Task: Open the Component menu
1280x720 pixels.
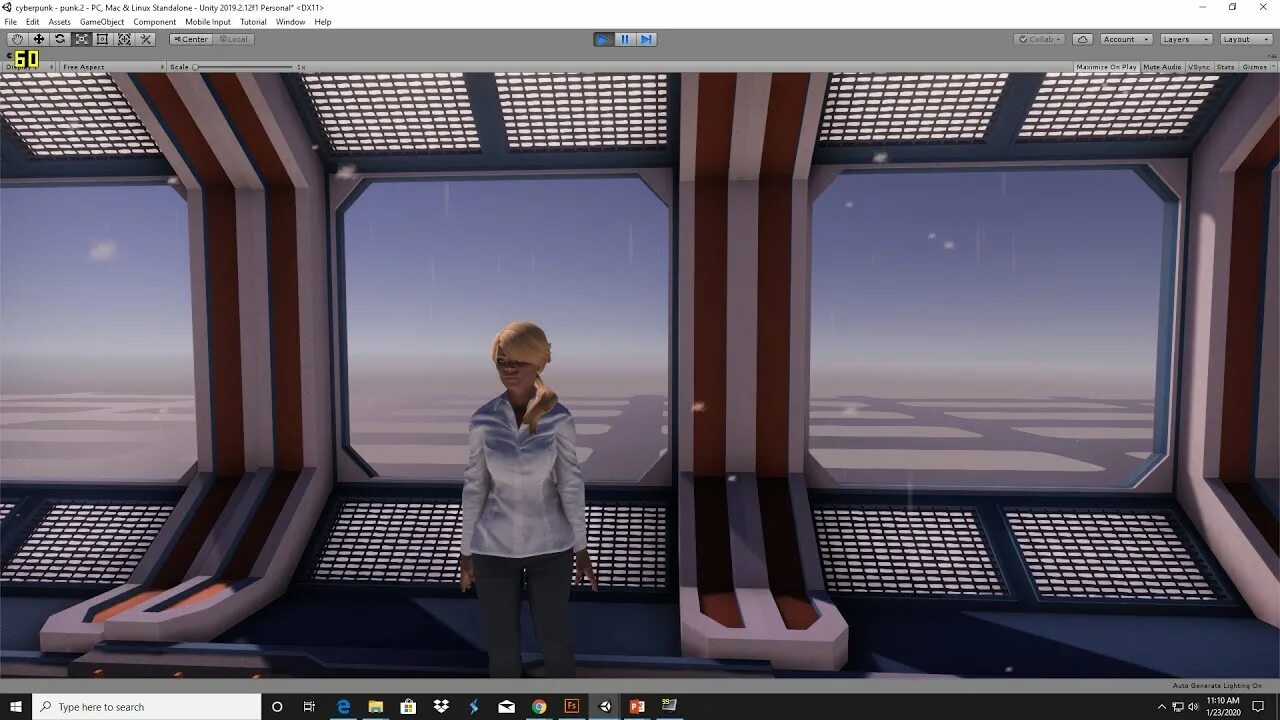Action: tap(155, 22)
